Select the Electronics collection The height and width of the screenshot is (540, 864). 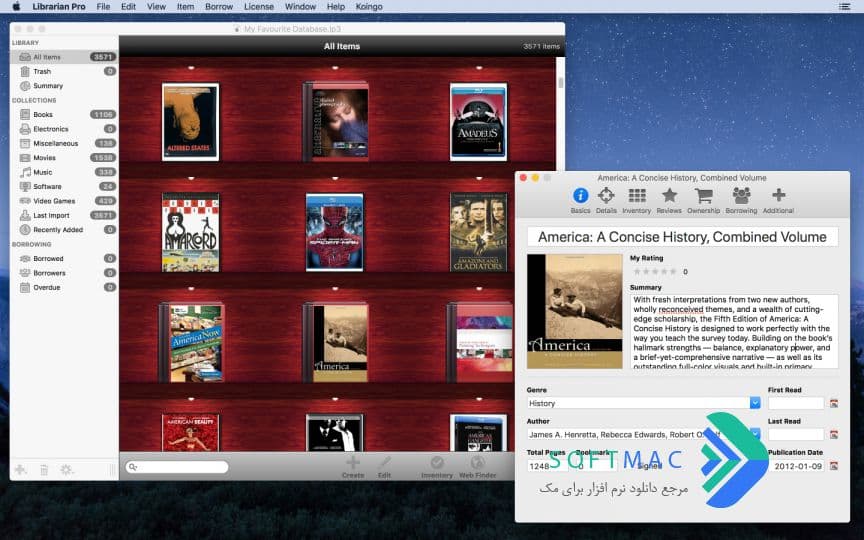[64, 128]
